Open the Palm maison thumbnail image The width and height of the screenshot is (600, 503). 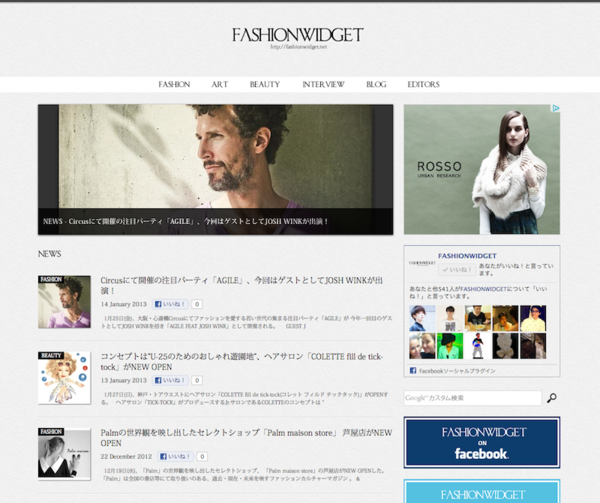click(64, 454)
